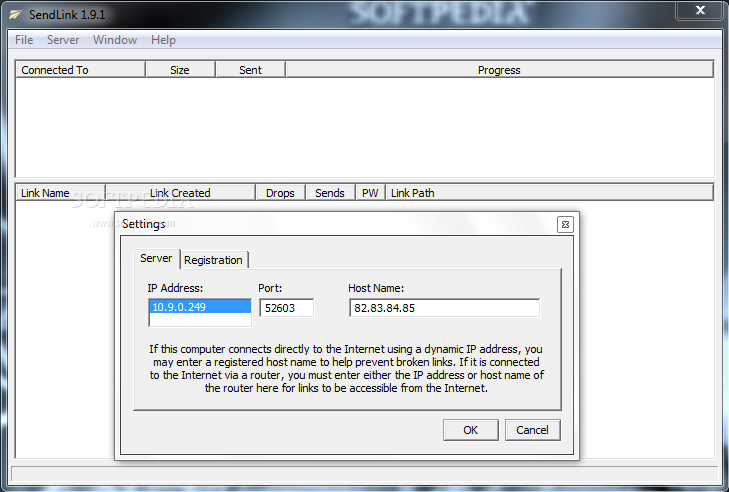Click the Link Name column header

tap(60, 193)
